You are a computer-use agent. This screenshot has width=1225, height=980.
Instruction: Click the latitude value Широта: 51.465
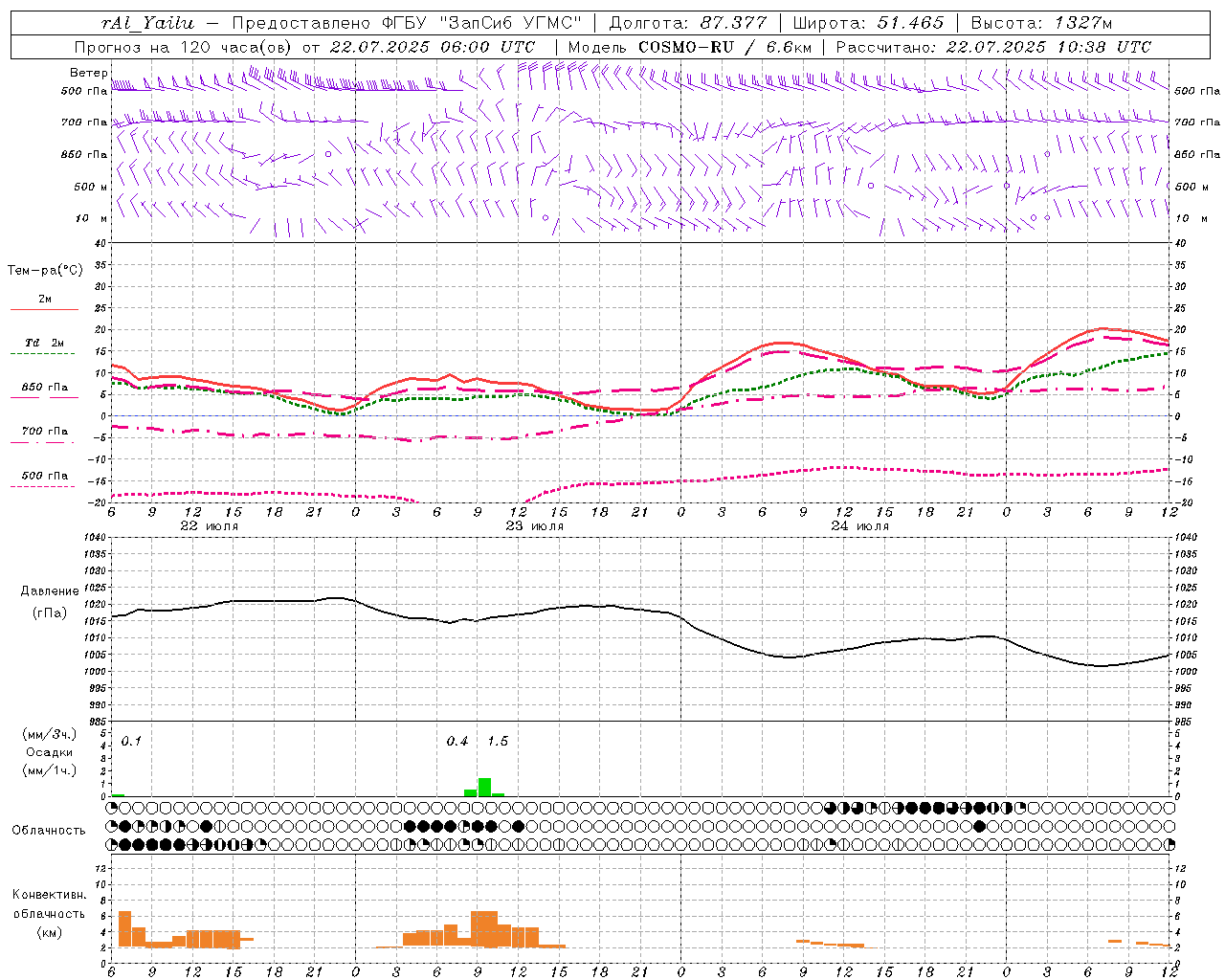(x=868, y=23)
